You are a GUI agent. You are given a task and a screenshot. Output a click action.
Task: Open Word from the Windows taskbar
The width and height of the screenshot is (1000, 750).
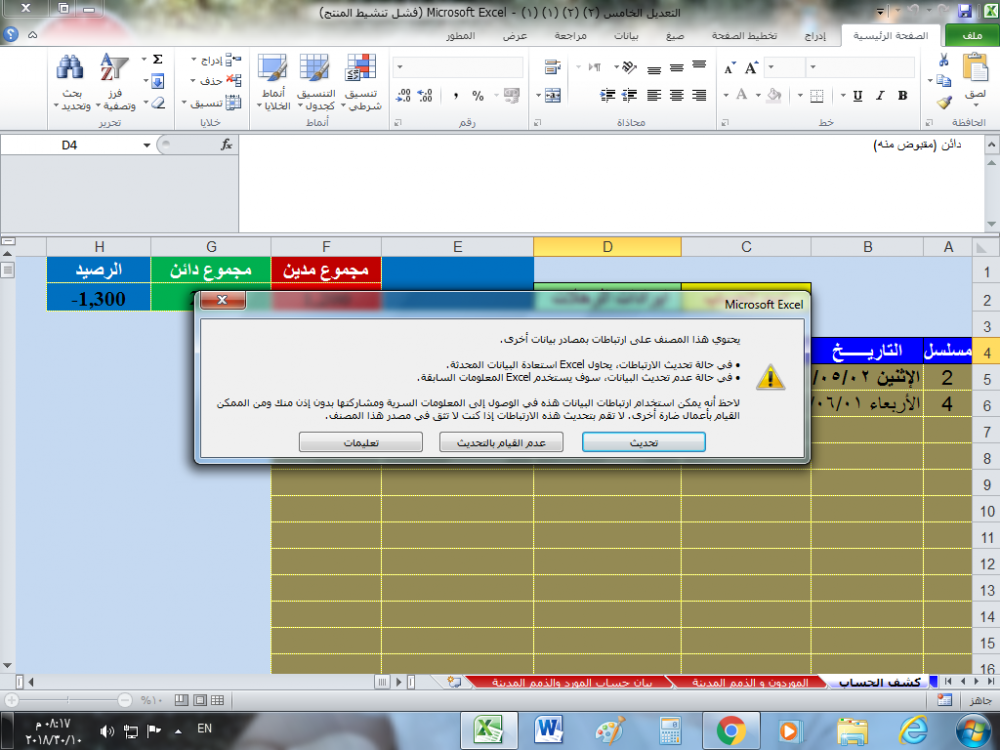click(548, 731)
